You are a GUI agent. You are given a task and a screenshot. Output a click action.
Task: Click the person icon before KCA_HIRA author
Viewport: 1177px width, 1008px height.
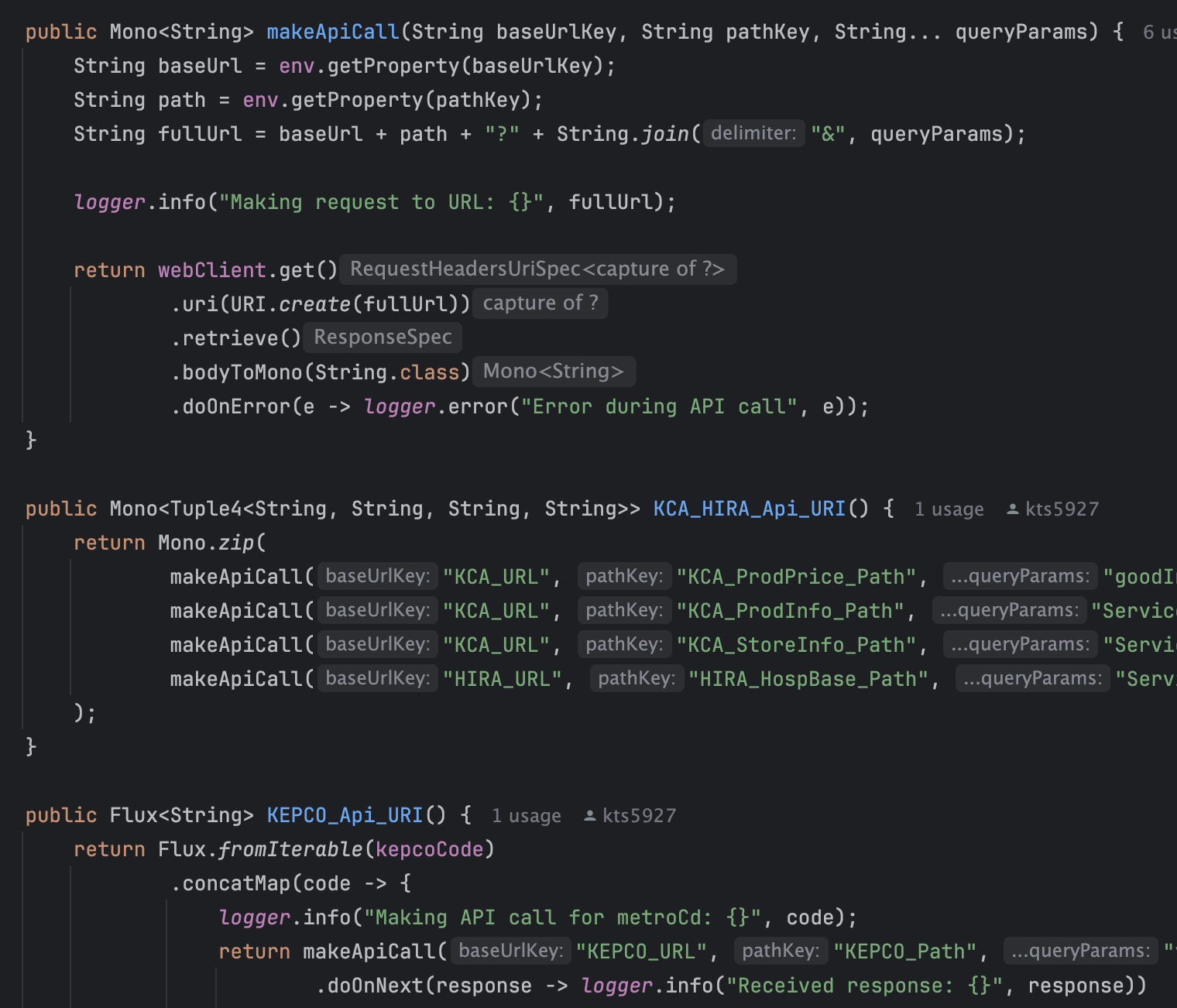(x=1012, y=509)
